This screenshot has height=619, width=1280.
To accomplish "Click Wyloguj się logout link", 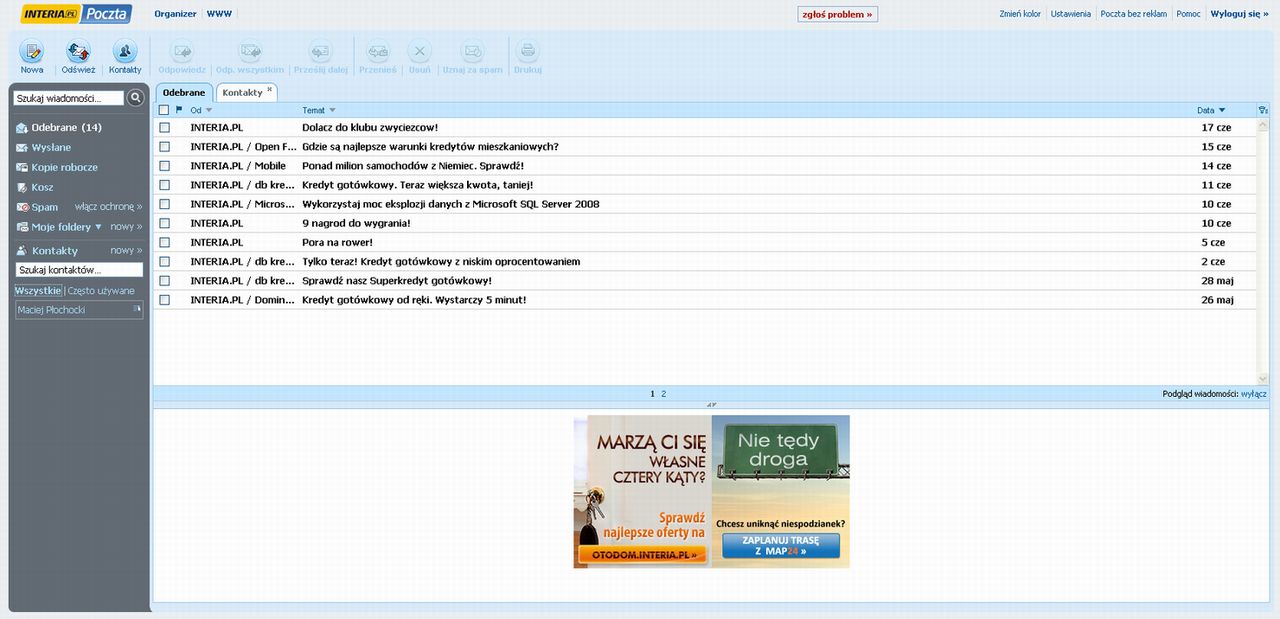I will [x=1239, y=14].
